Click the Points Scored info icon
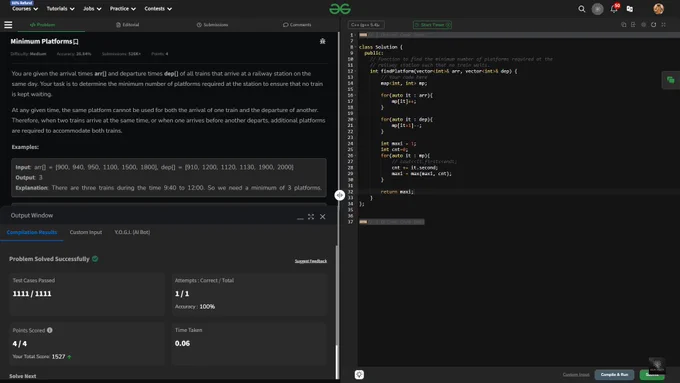The height and width of the screenshot is (383, 680). coord(50,330)
